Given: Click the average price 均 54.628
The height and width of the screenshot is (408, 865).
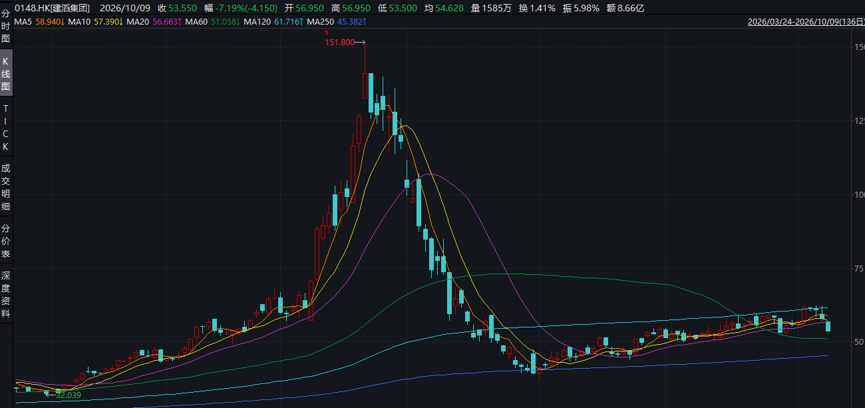Looking at the screenshot, I should [x=444, y=8].
